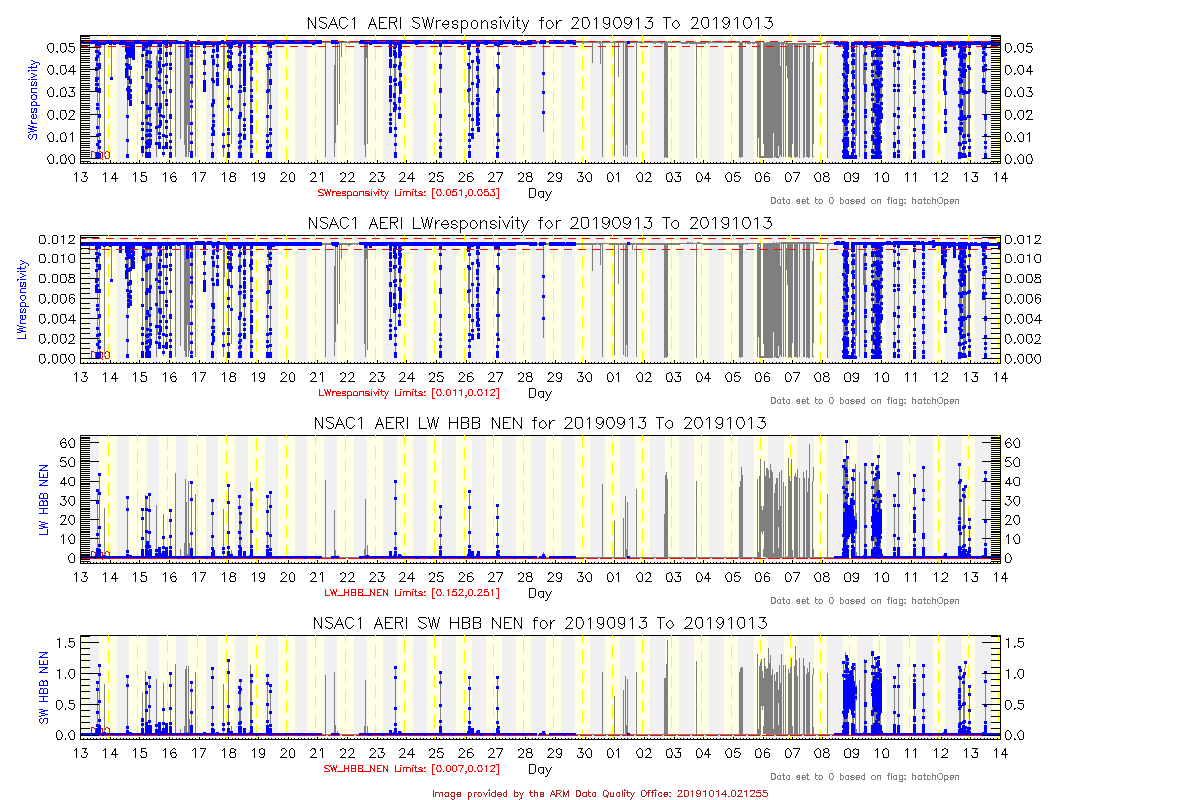The image size is (1200, 800).
Task: Click the red LWresponsivity Limits text
Action: (x=408, y=392)
